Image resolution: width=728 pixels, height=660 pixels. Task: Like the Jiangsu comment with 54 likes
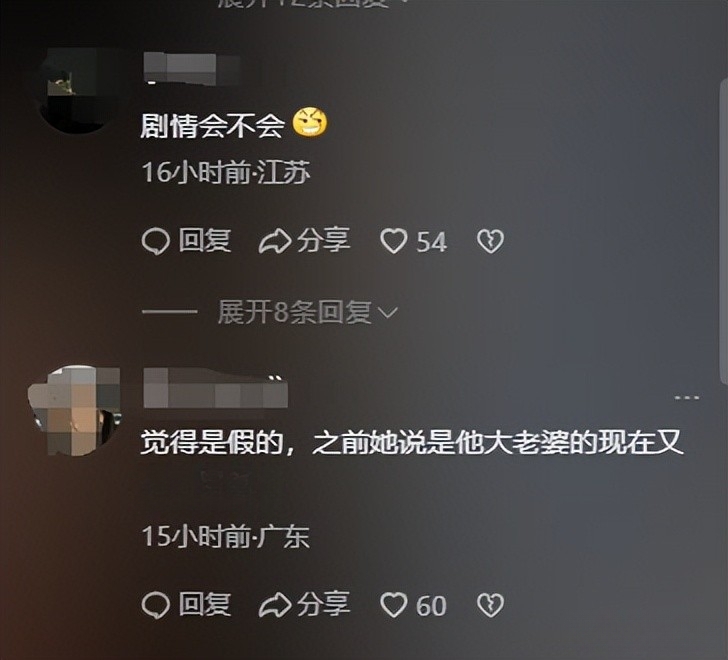[x=394, y=241]
